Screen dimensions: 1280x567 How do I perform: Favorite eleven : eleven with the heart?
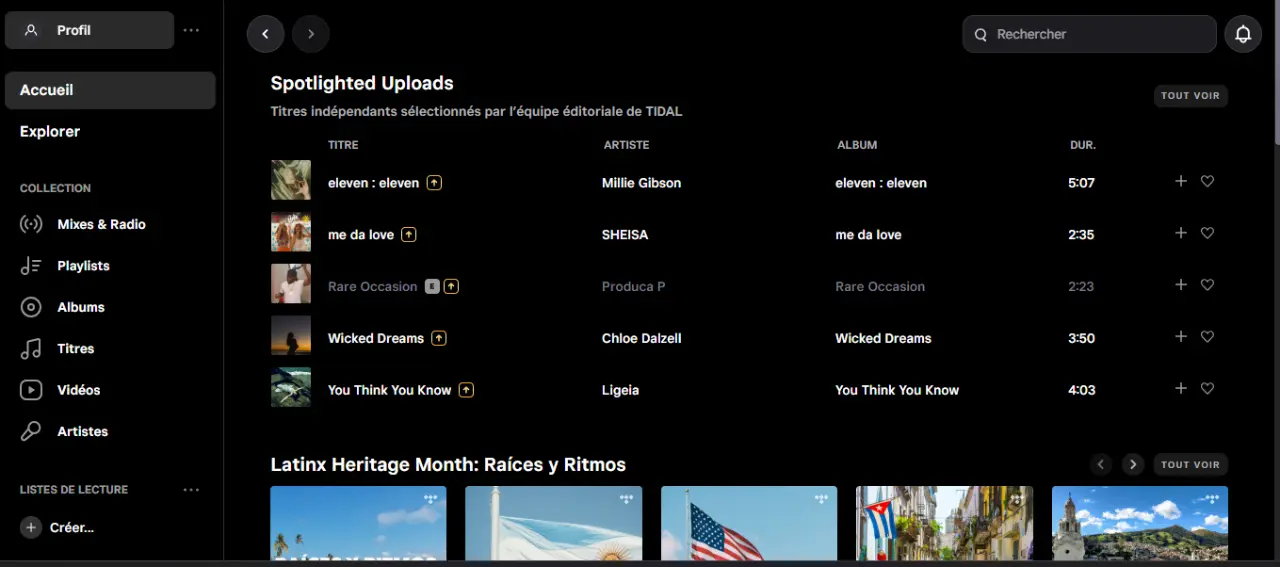(1207, 181)
